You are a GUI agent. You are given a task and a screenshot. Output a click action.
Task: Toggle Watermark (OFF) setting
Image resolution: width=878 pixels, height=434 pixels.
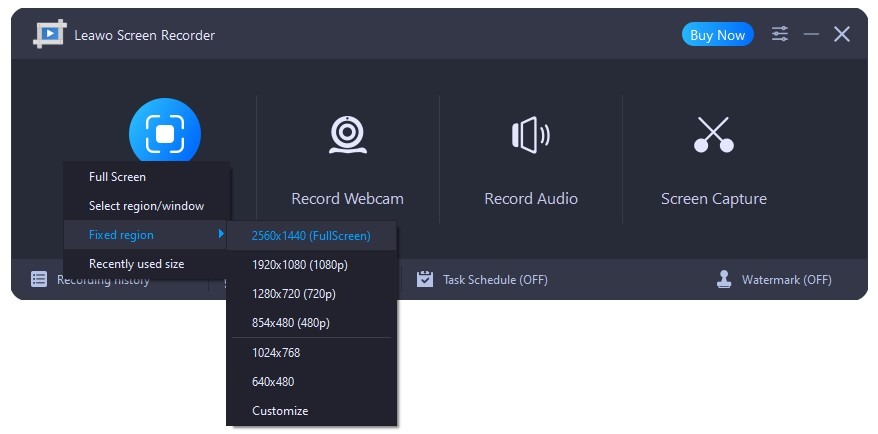pyautogui.click(x=786, y=280)
